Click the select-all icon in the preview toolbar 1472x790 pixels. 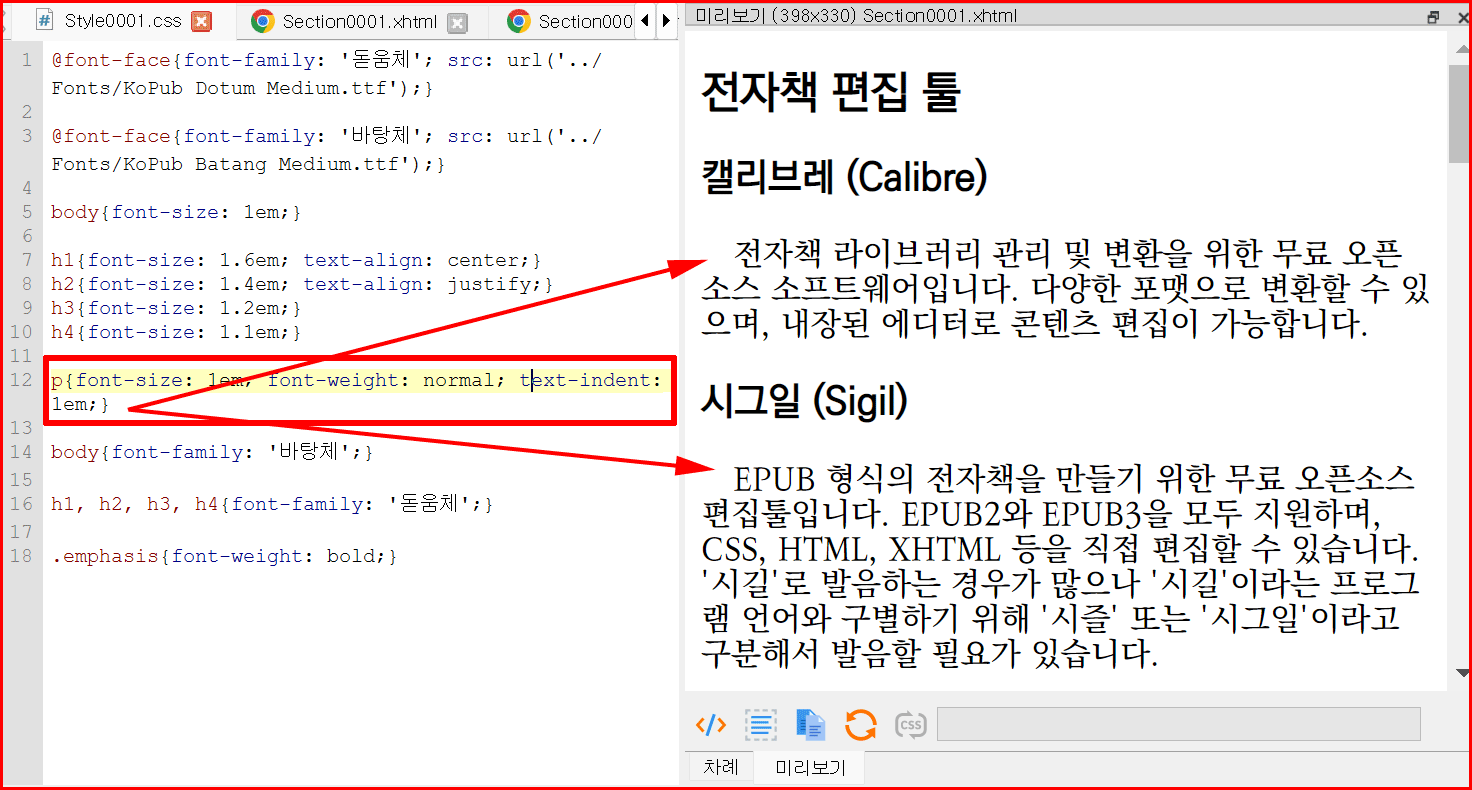[761, 725]
